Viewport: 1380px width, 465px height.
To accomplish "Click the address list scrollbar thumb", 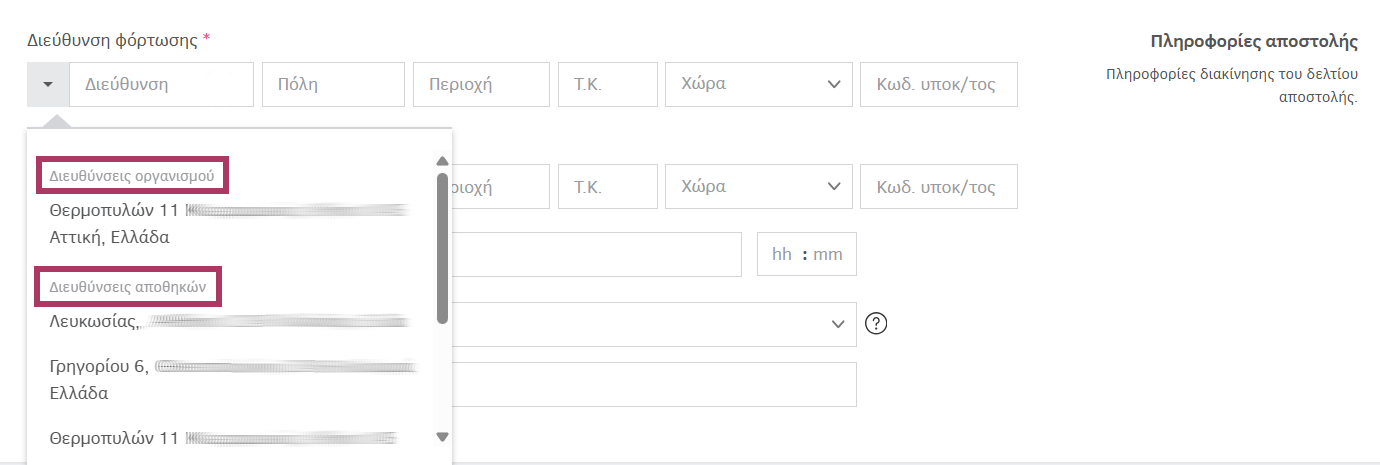I will [442, 250].
